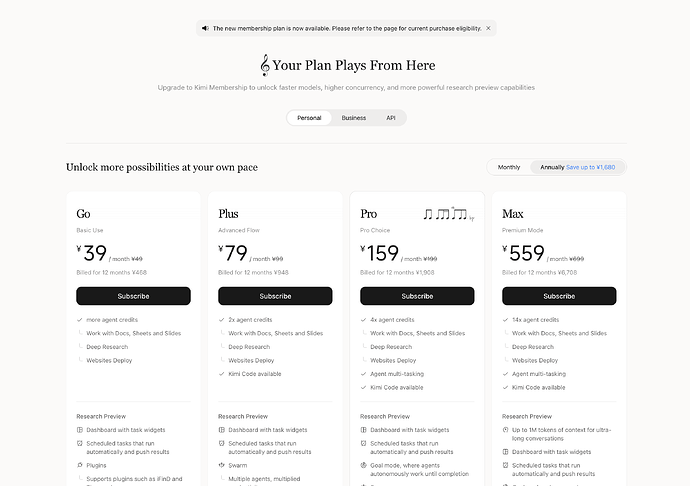Viewport: 690px width, 486px height.
Task: Subscribe to the Plus plan
Action: pyautogui.click(x=275, y=296)
